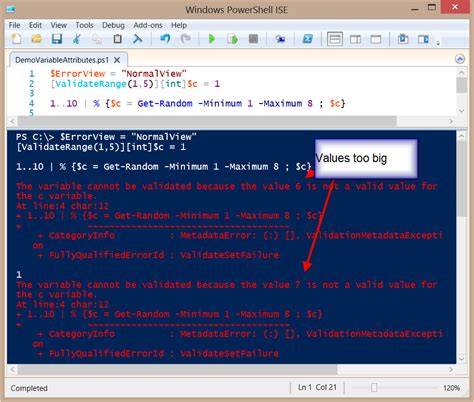The width and height of the screenshot is (474, 402).
Task: Cut selection with the scissors icon
Action: pos(77,39)
